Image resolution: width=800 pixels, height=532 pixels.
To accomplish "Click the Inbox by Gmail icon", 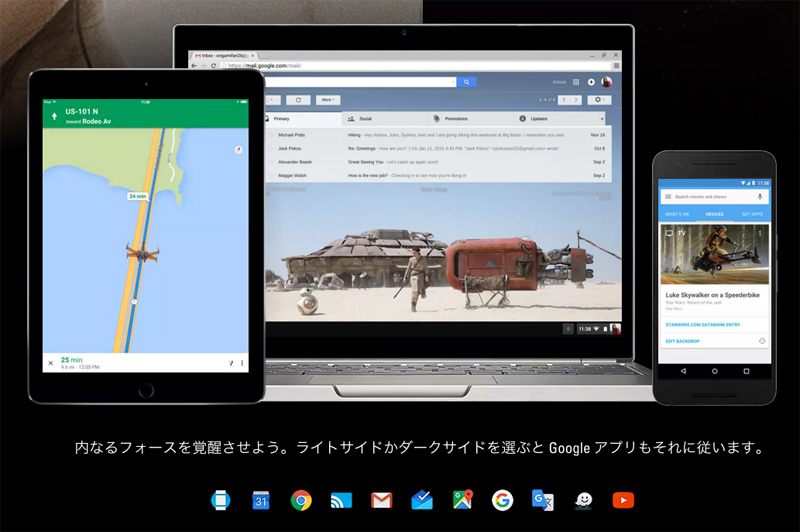I will (422, 500).
